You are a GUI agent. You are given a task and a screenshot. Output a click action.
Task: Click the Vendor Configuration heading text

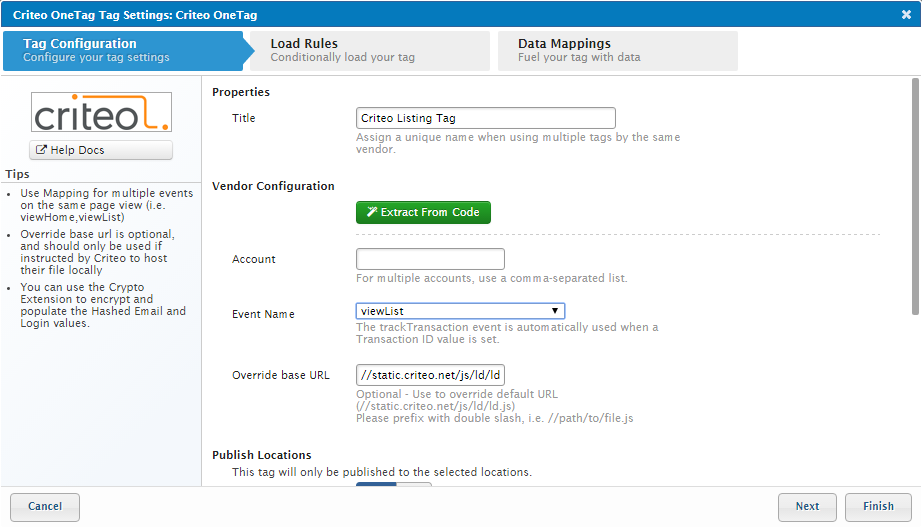(x=273, y=186)
